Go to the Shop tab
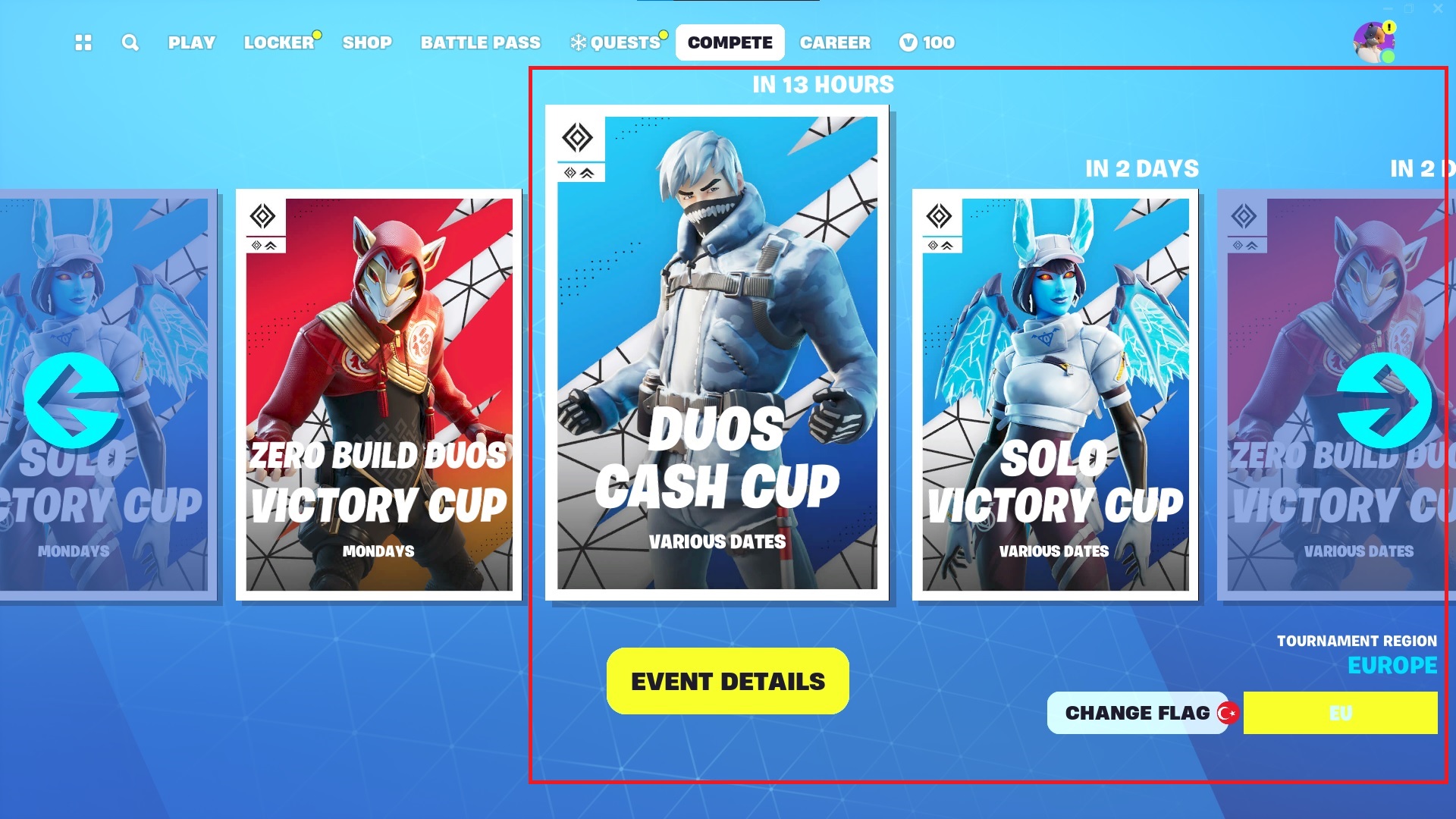This screenshot has height=819, width=1456. pyautogui.click(x=367, y=42)
